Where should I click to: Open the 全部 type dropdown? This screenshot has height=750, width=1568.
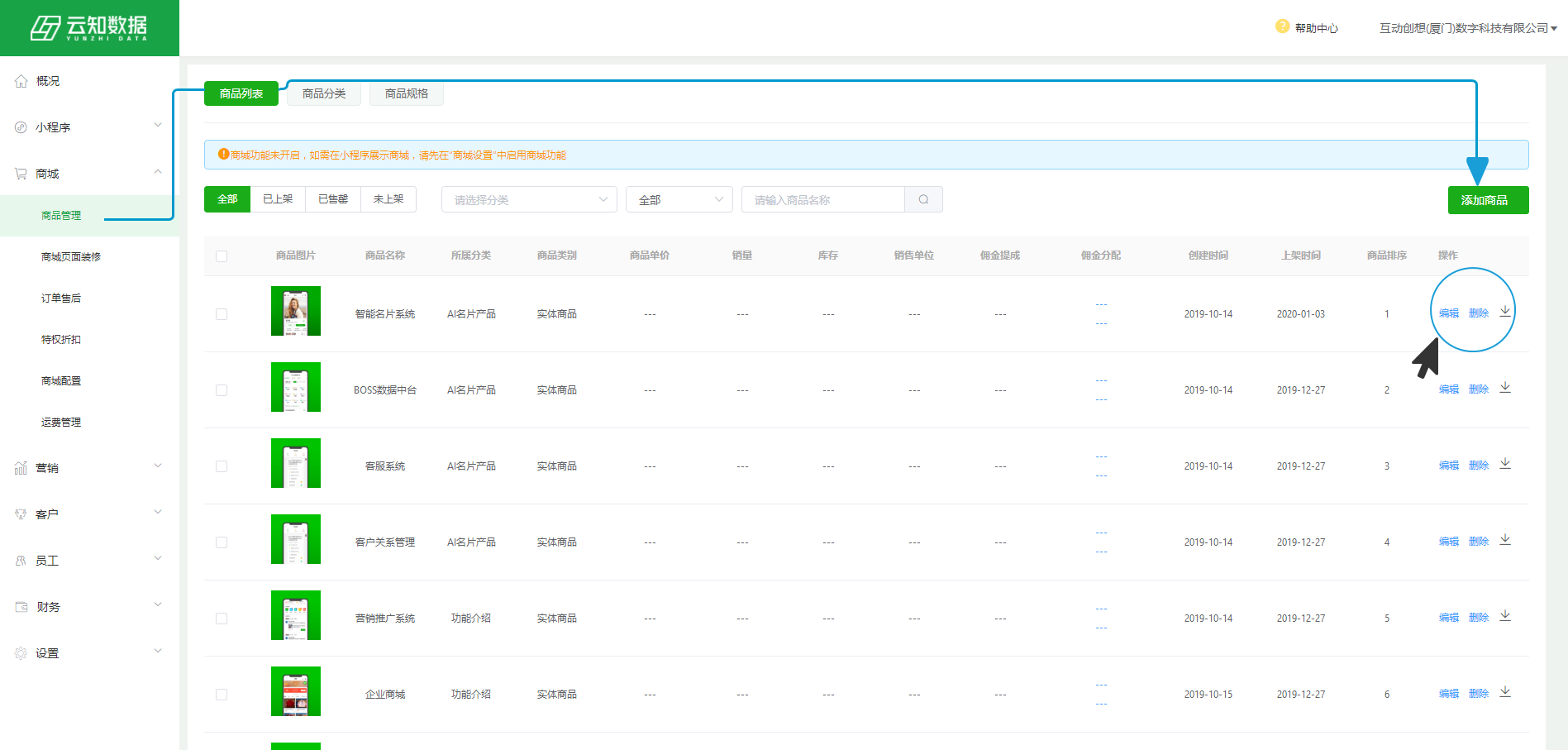(x=679, y=199)
